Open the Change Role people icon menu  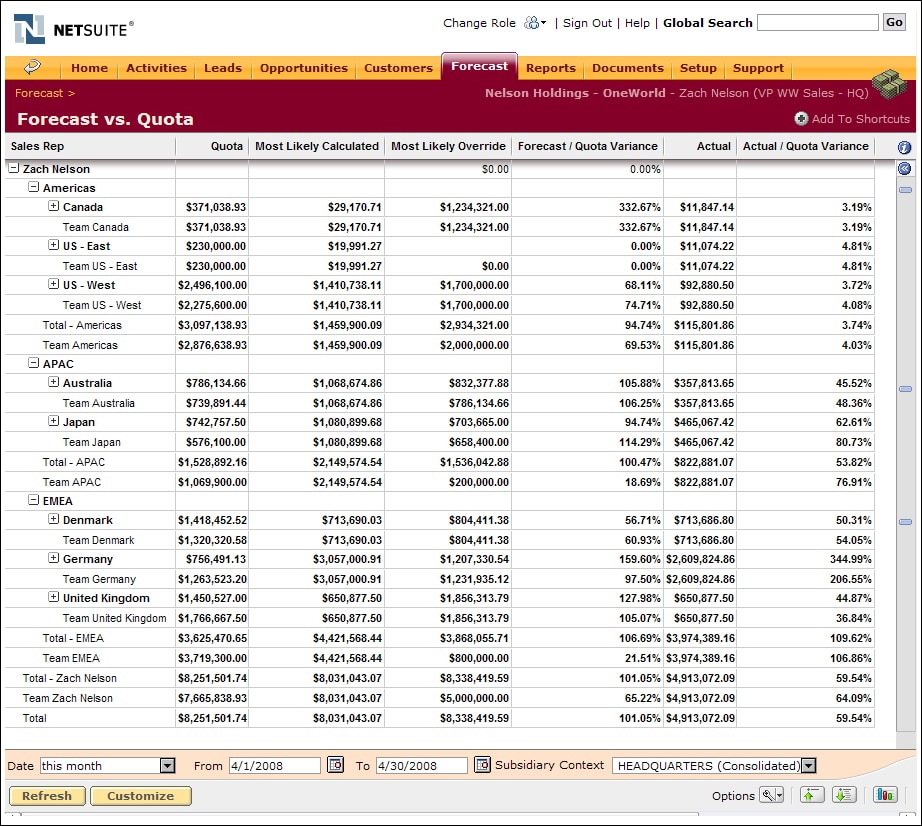[535, 23]
